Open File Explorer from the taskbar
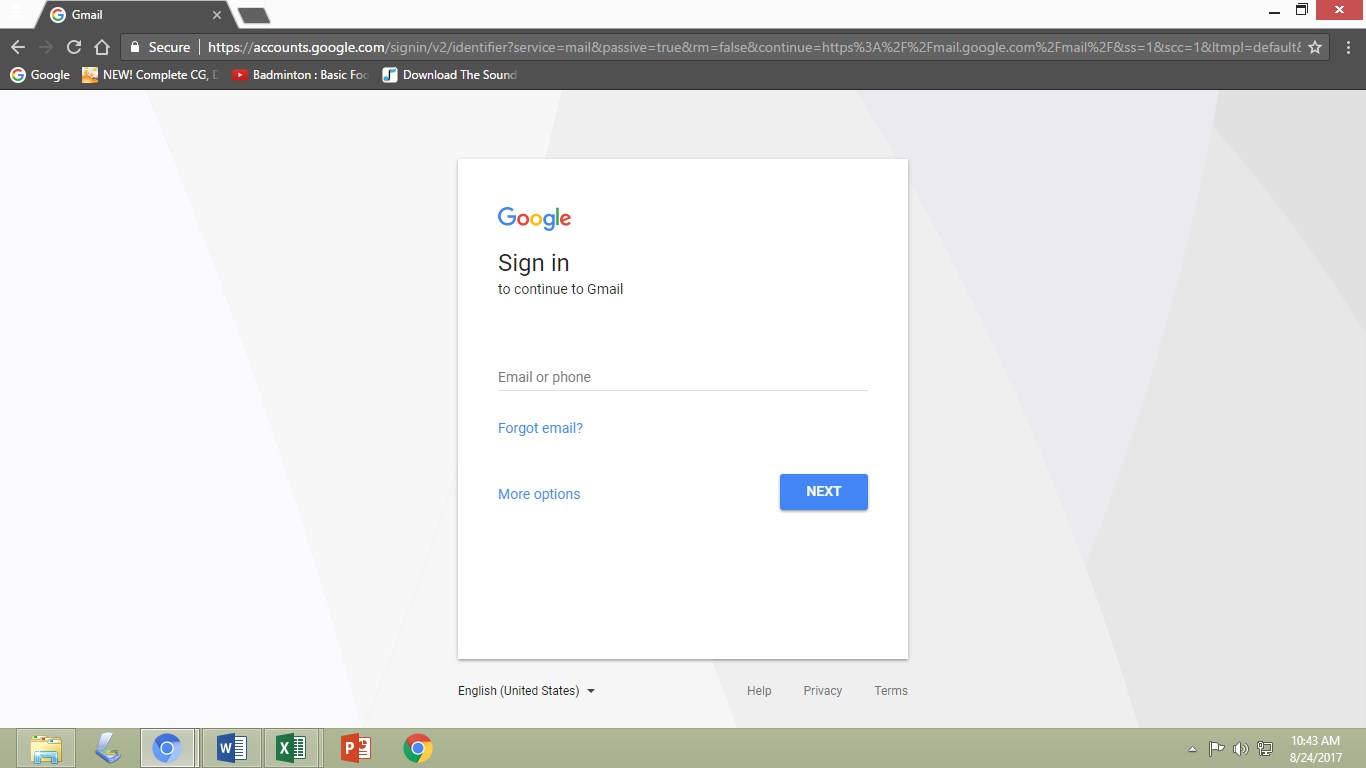 46,748
